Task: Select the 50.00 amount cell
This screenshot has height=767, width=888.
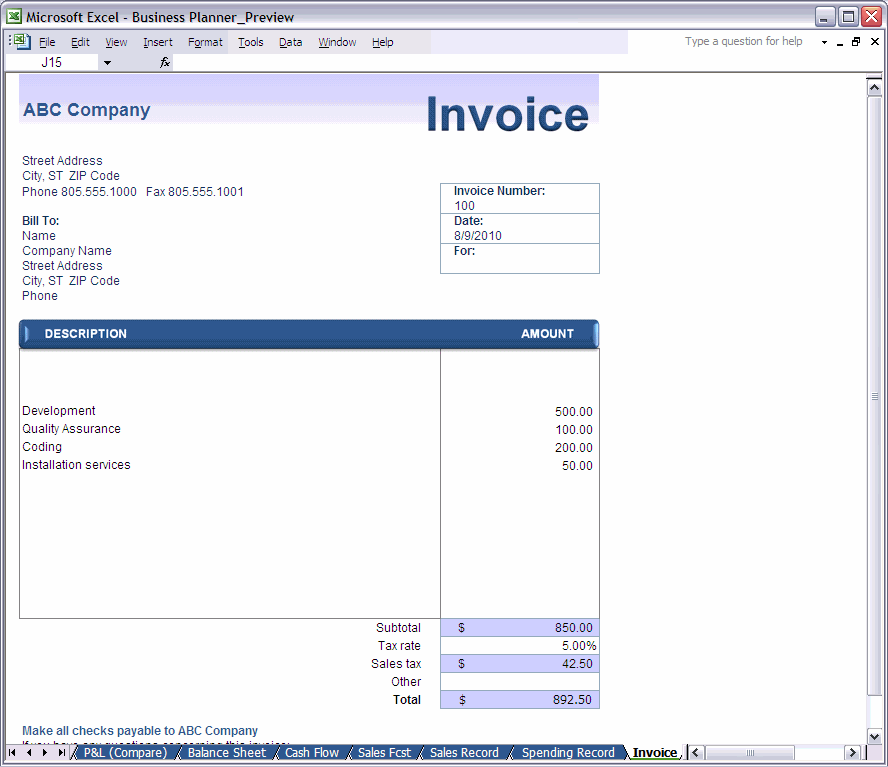Action: [577, 466]
